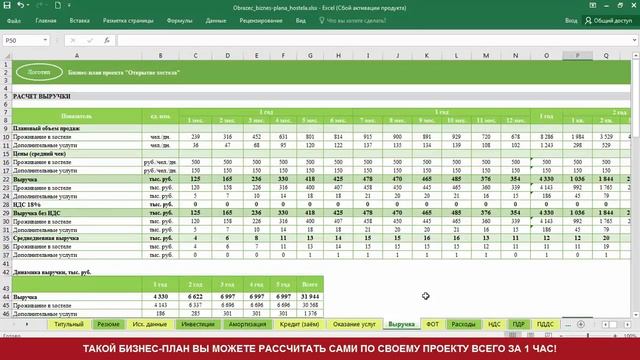Open the Главная ribbon tab
Screen dimensions: 640x360
coord(46,20)
